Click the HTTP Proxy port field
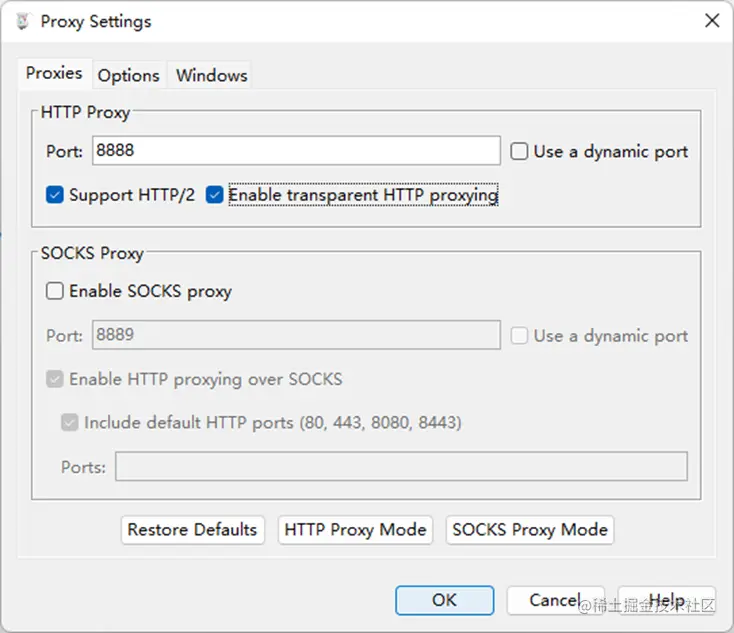Screen dimensions: 734x633 coord(296,151)
